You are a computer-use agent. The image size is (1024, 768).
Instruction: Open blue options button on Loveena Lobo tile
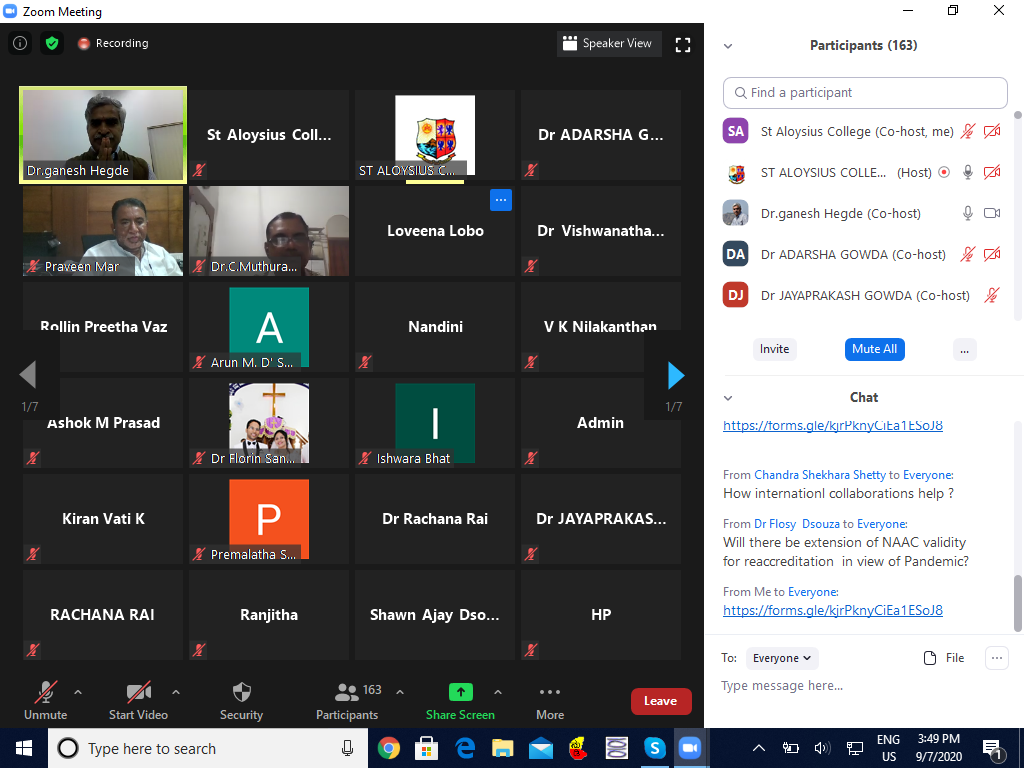[501, 200]
